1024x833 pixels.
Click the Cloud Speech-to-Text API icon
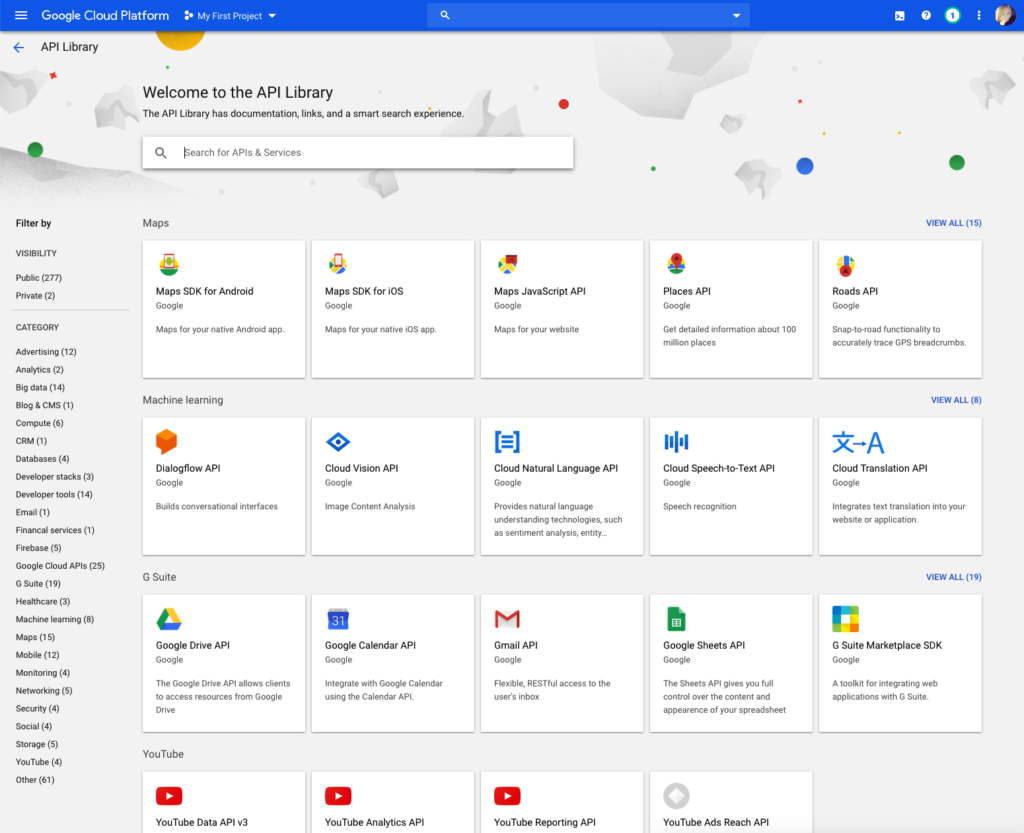[x=676, y=442]
